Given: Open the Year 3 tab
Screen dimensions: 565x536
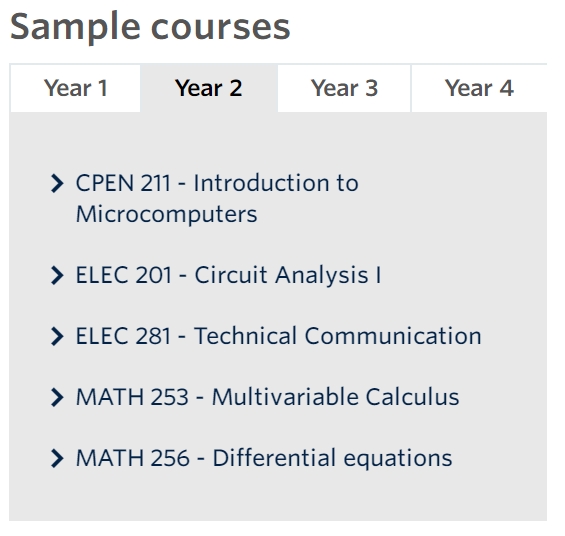Looking at the screenshot, I should (344, 88).
